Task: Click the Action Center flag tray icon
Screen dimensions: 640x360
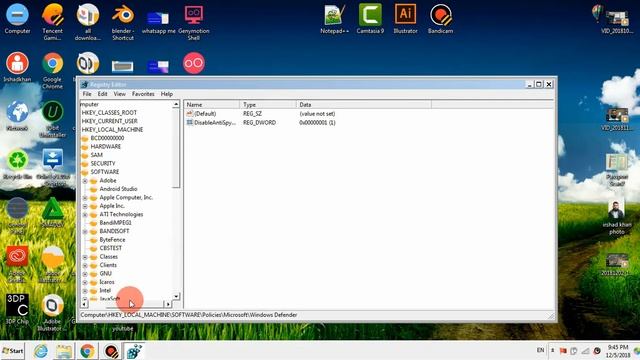Action: point(563,351)
